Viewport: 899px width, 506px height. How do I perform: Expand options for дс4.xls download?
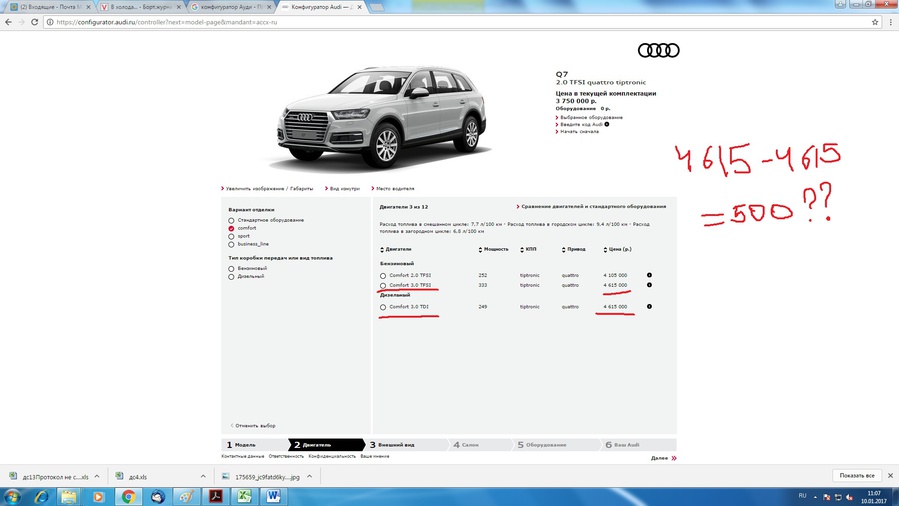[203, 476]
